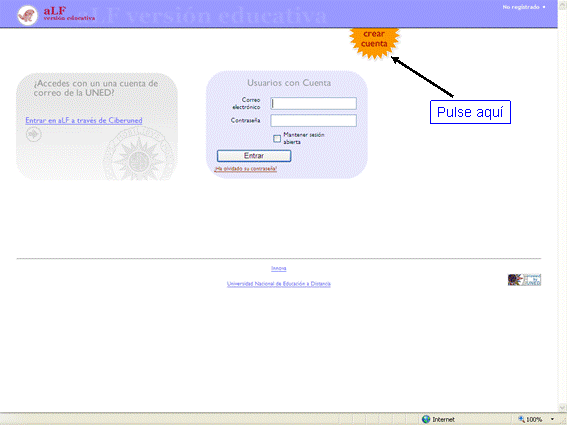Click the Internet globe icon in status bar
The image size is (567, 425).
426,419
